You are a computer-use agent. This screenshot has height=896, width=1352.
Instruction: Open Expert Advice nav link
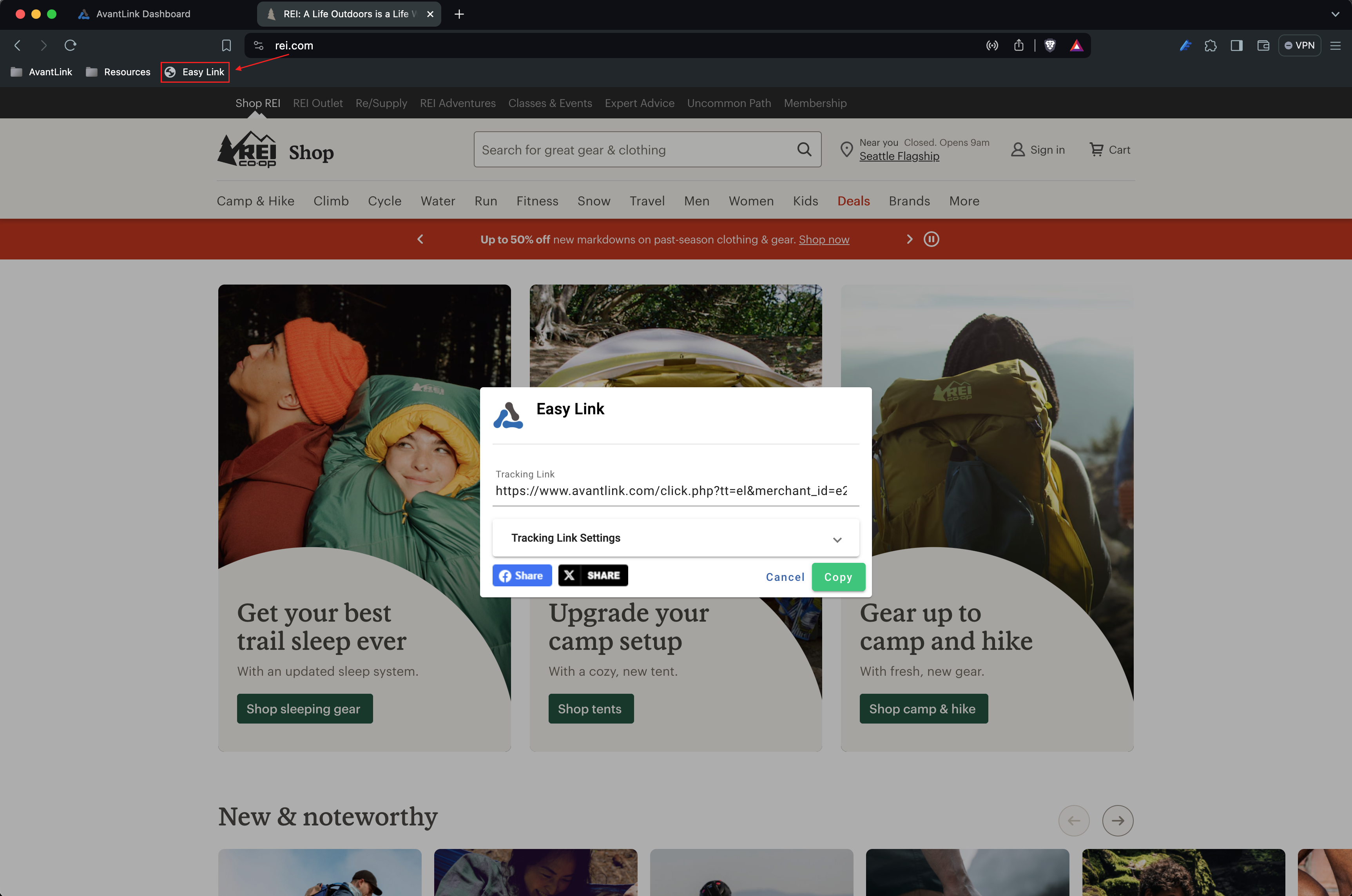pos(639,103)
